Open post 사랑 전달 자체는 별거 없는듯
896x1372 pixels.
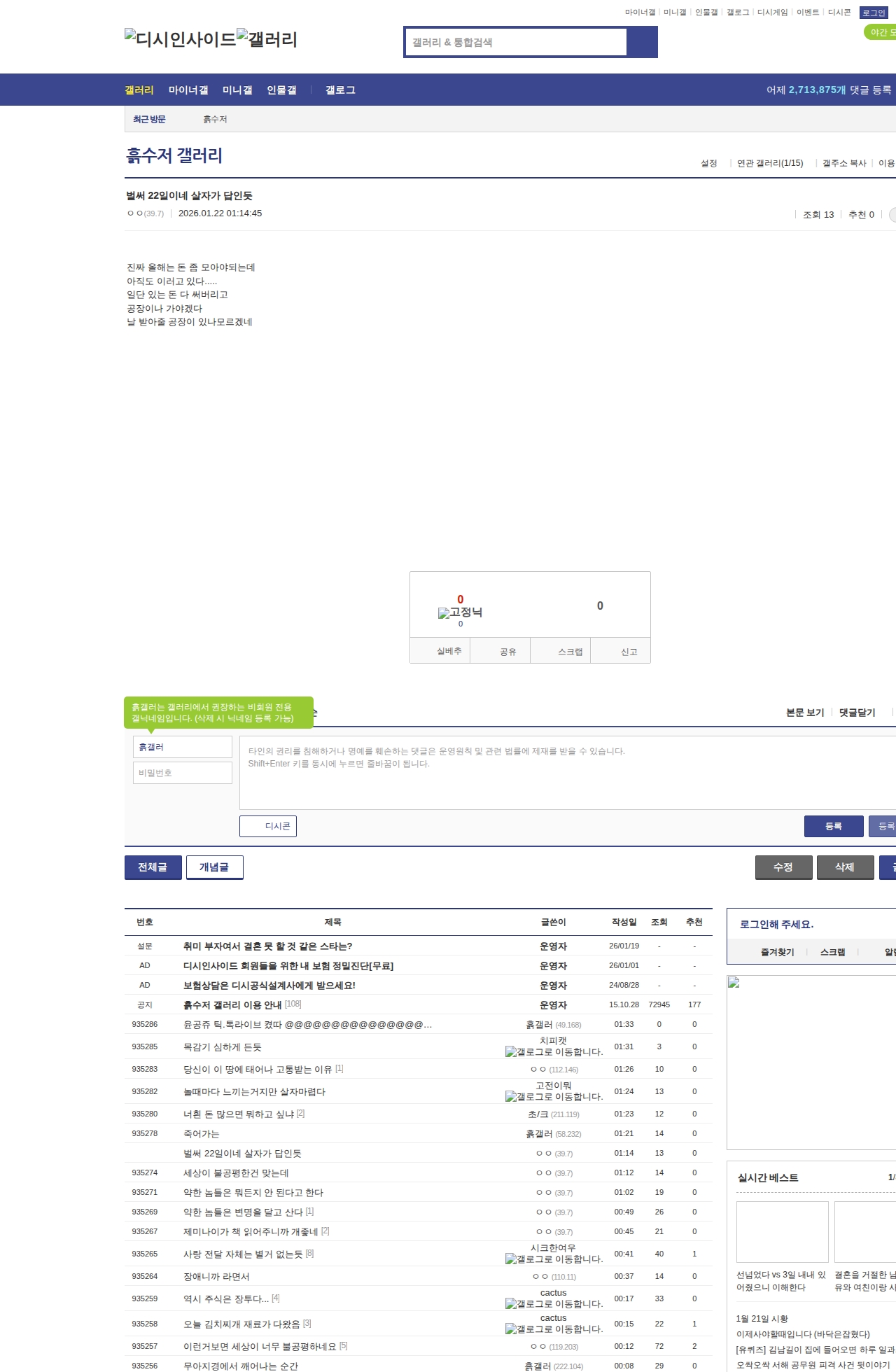tap(243, 1254)
